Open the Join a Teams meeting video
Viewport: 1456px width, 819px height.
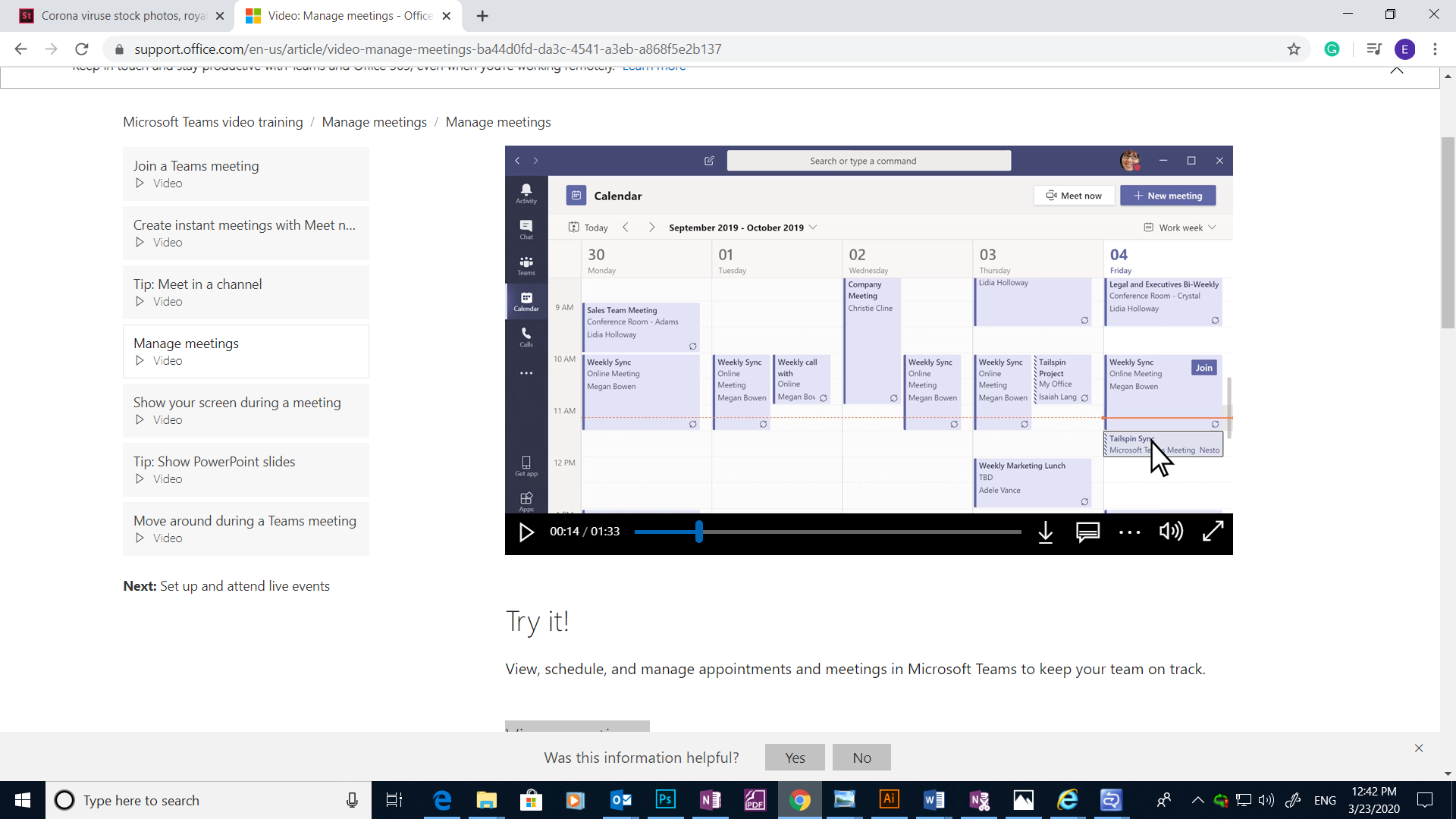coord(246,174)
